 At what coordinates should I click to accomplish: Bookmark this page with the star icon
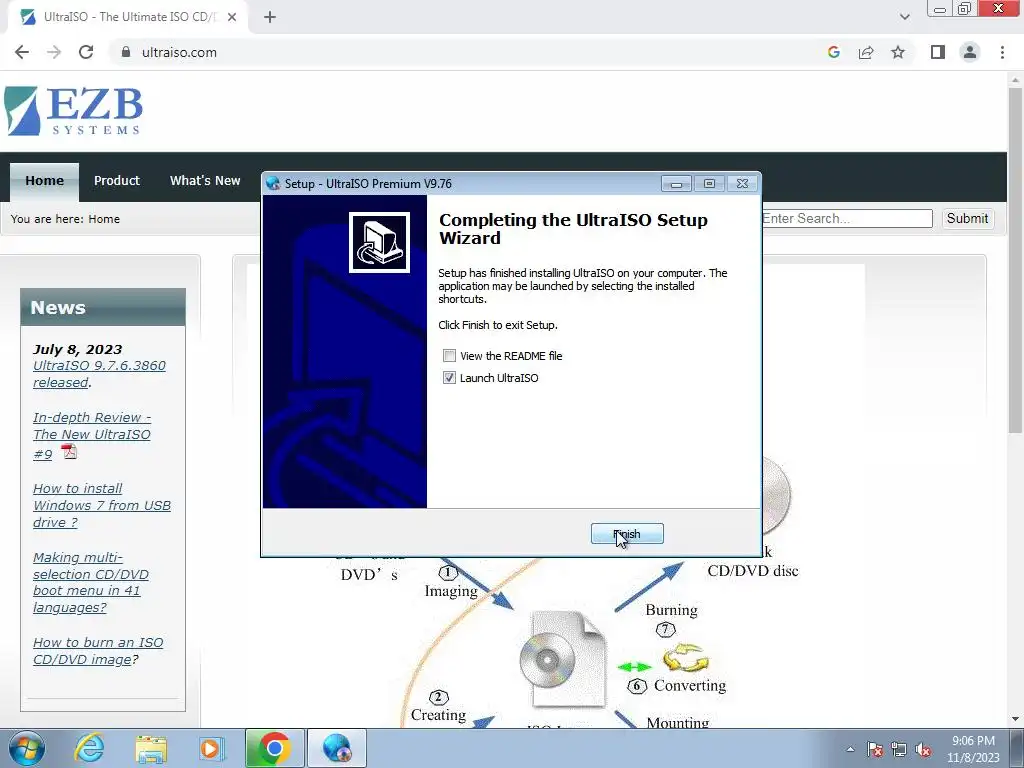point(898,52)
